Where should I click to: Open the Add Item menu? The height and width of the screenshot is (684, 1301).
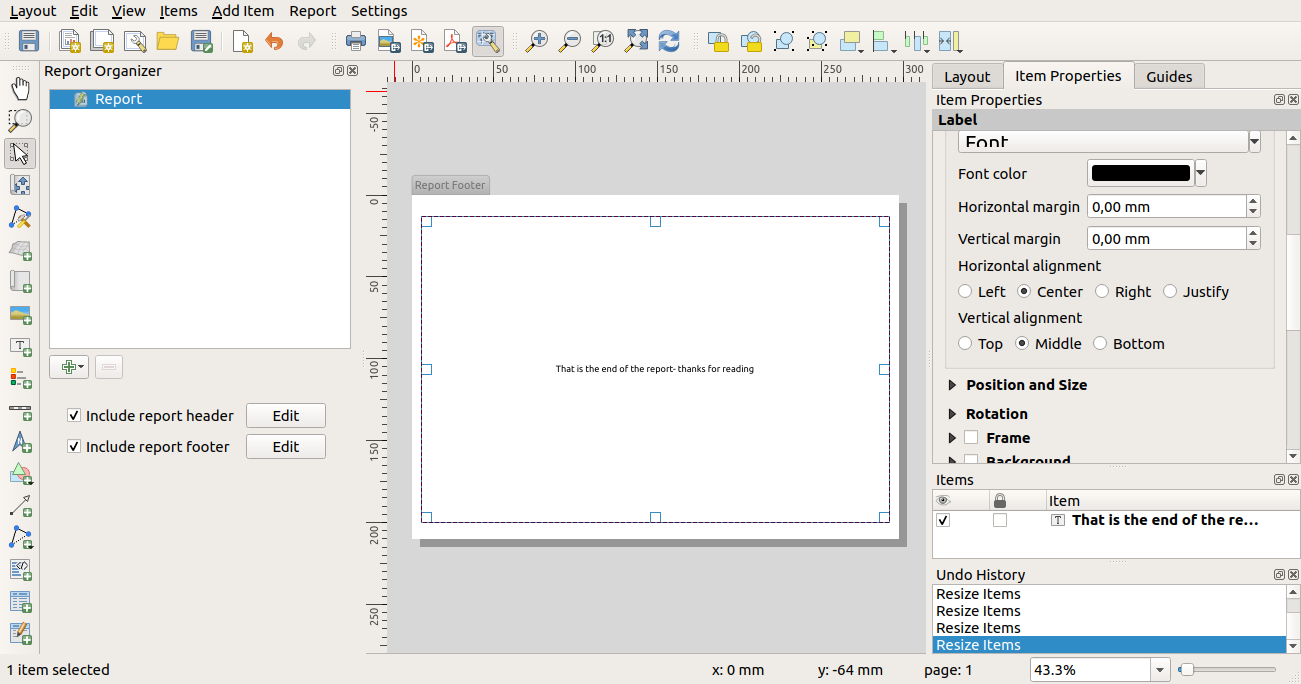(x=243, y=11)
